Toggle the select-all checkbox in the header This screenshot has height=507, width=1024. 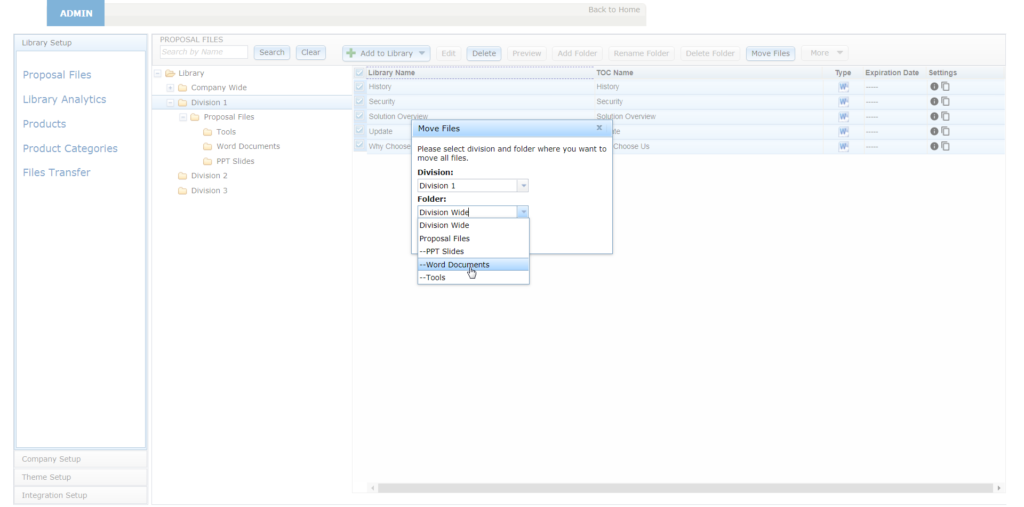tap(360, 73)
